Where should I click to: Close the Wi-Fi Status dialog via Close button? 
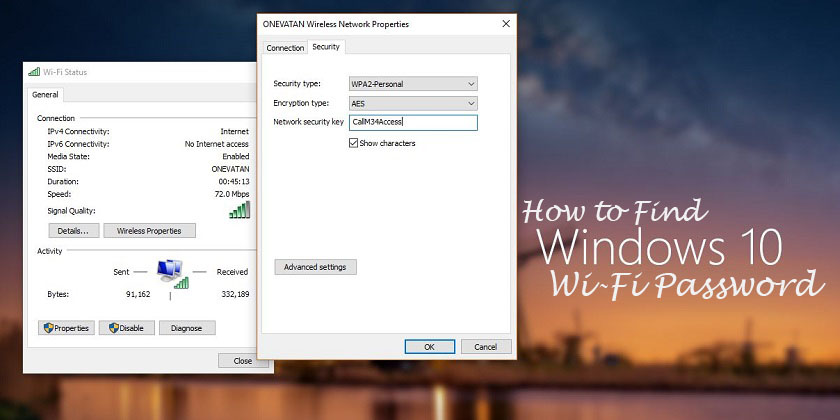click(243, 361)
